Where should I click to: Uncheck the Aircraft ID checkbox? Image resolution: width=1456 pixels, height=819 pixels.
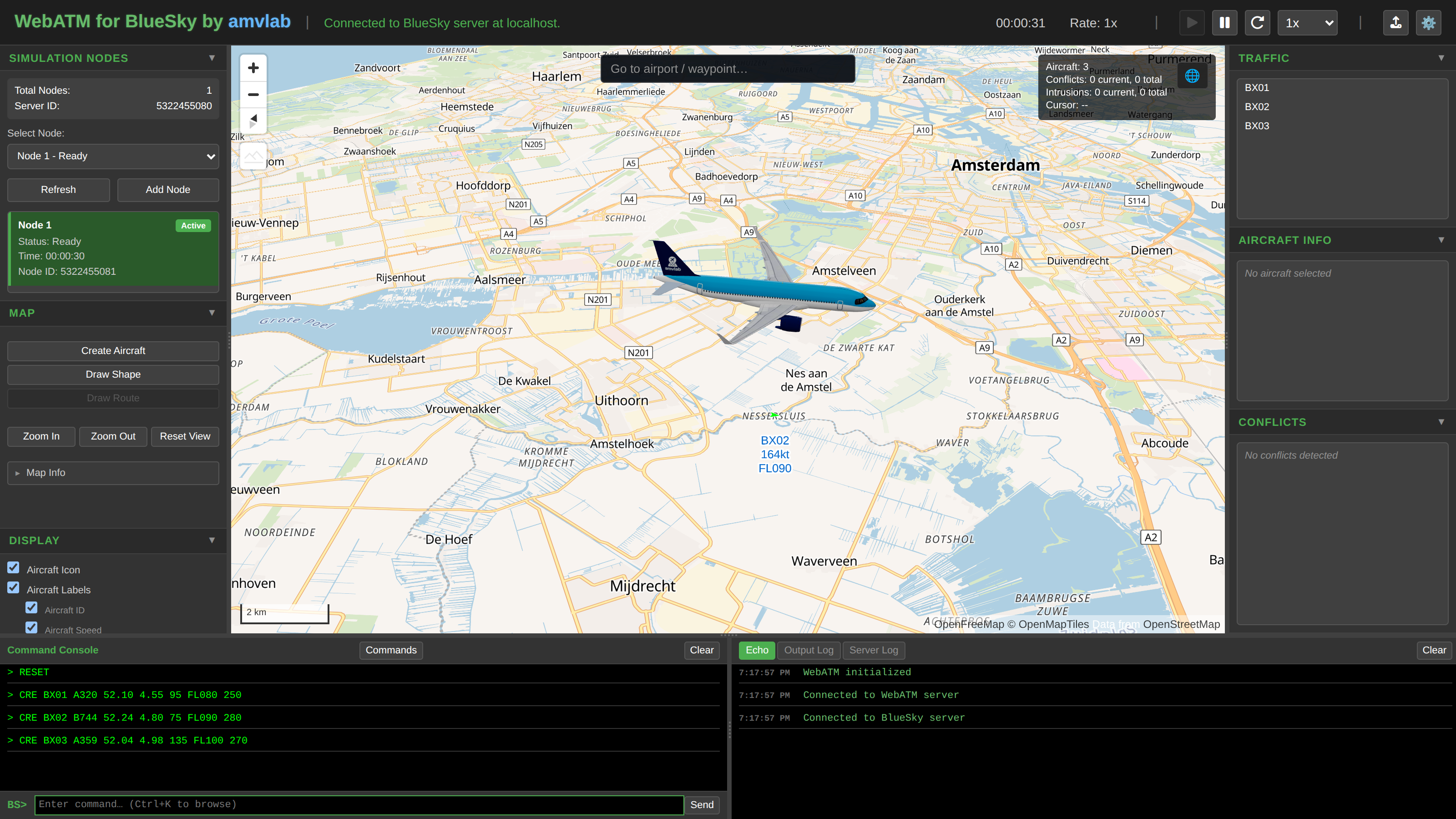pyautogui.click(x=32, y=607)
